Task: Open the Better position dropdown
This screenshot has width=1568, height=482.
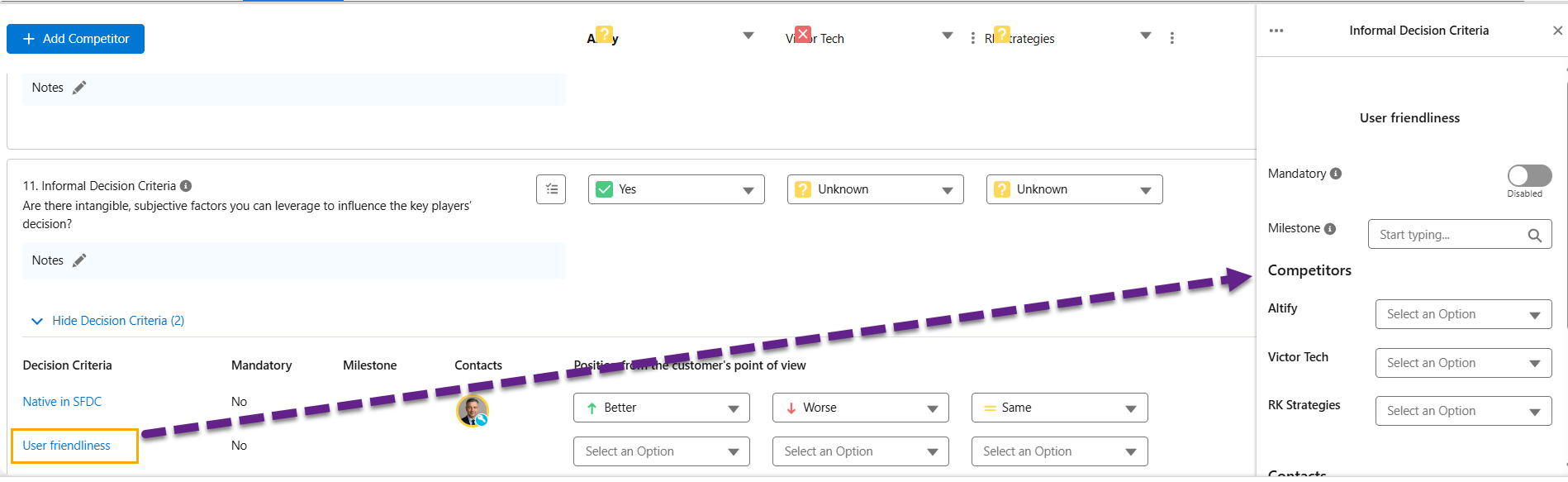Action: click(x=661, y=408)
